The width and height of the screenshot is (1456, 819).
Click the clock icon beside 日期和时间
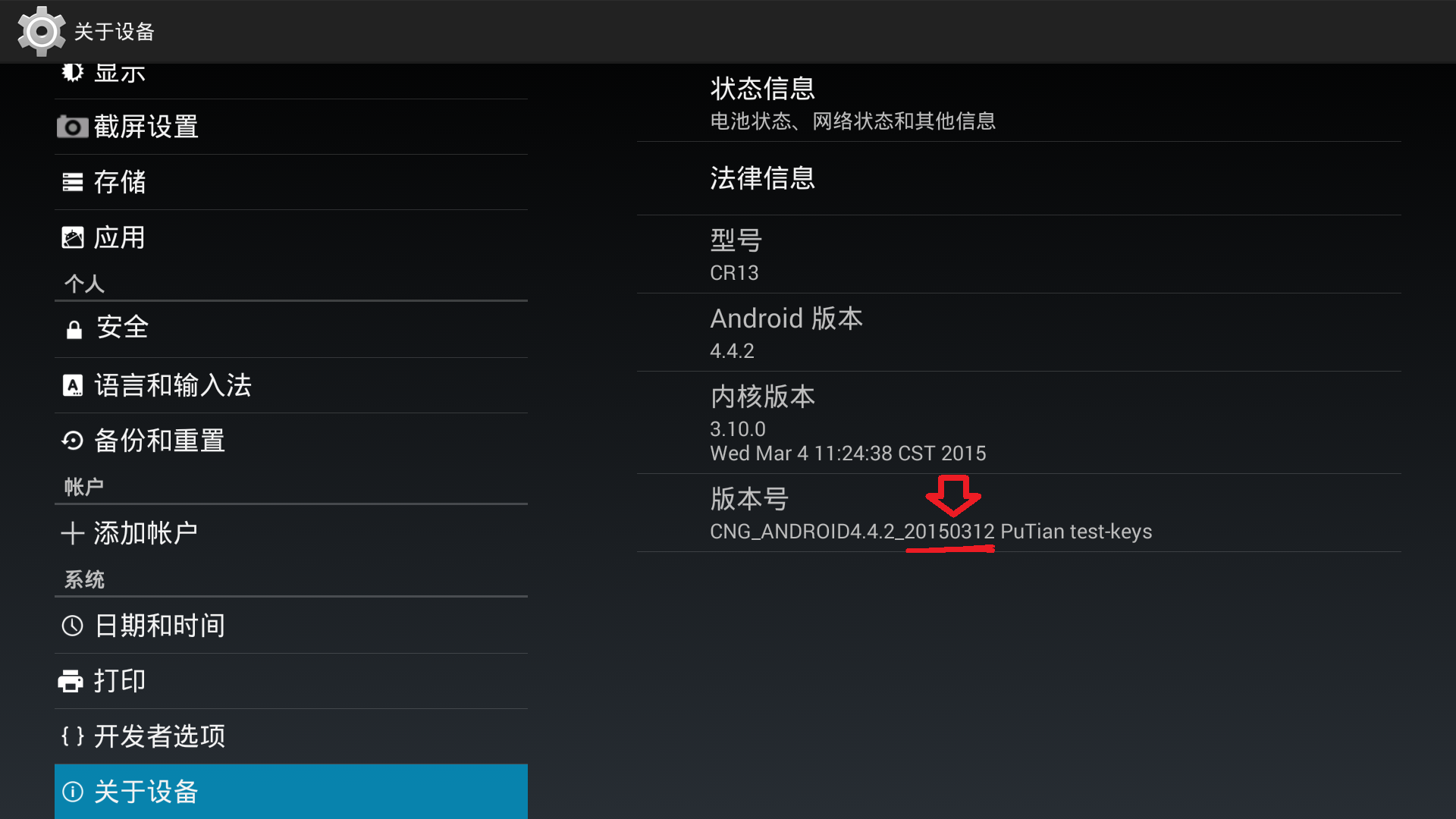73,626
